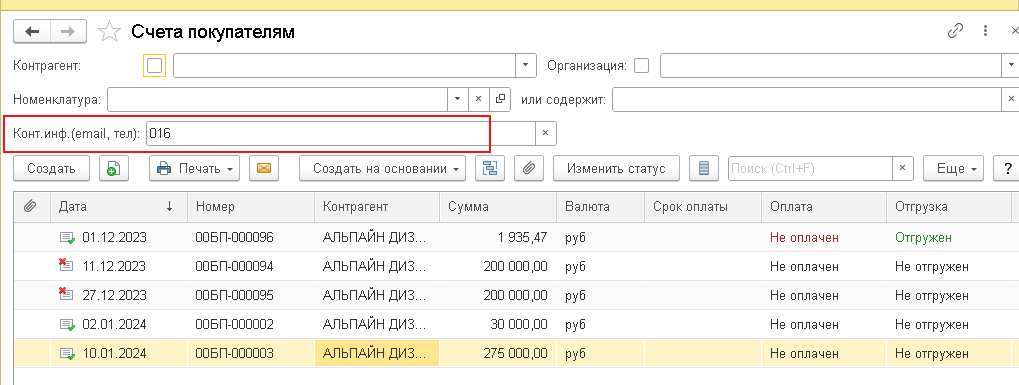Click the red Не оплачен status
Viewport: 1019px width, 385px height.
805,238
